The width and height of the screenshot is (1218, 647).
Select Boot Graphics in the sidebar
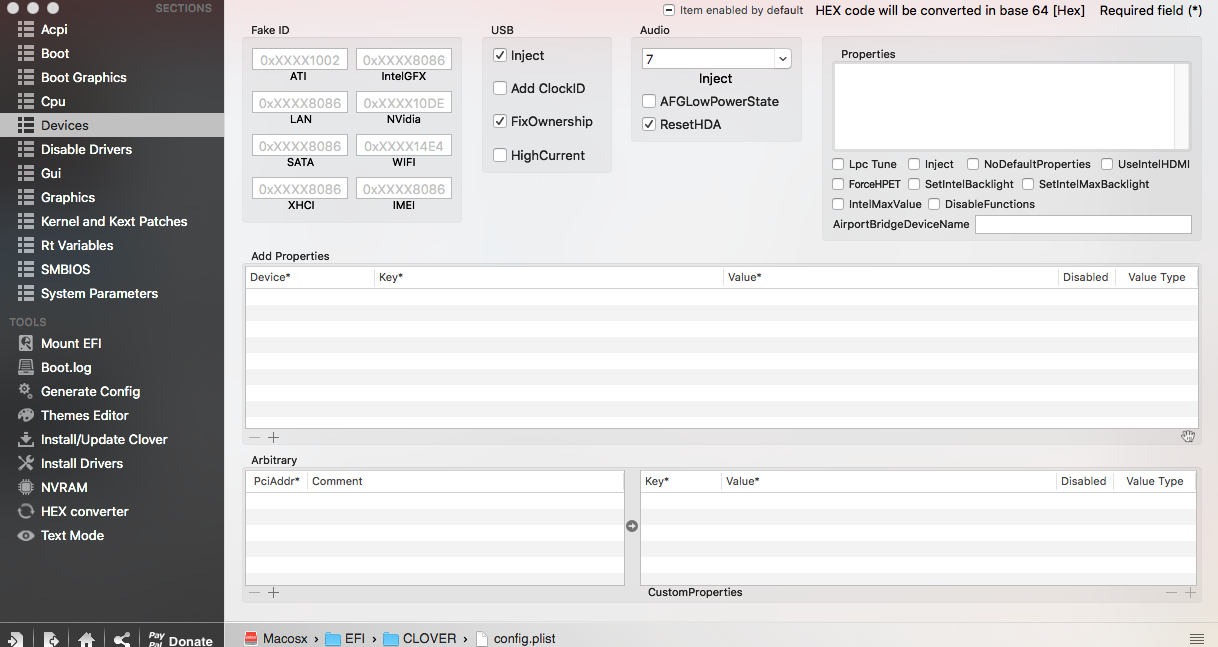(x=84, y=78)
